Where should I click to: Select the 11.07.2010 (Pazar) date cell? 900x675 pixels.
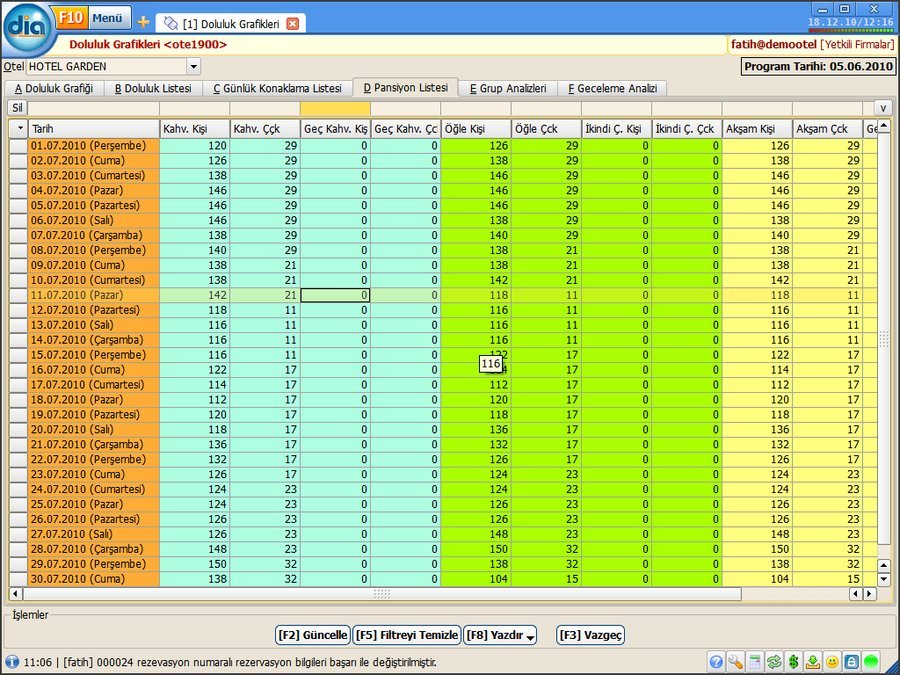click(94, 295)
